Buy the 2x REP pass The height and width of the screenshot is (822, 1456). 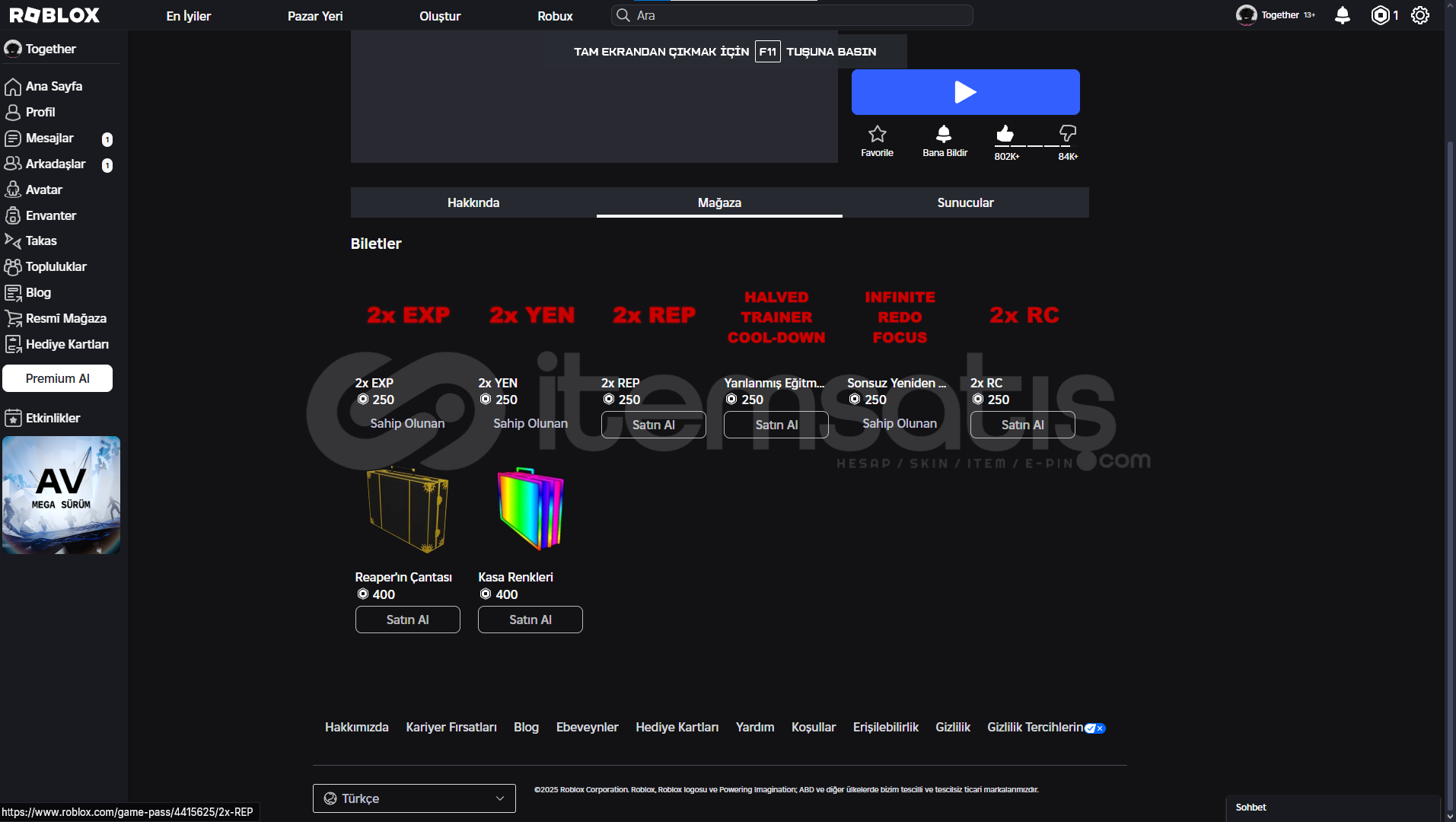click(654, 425)
